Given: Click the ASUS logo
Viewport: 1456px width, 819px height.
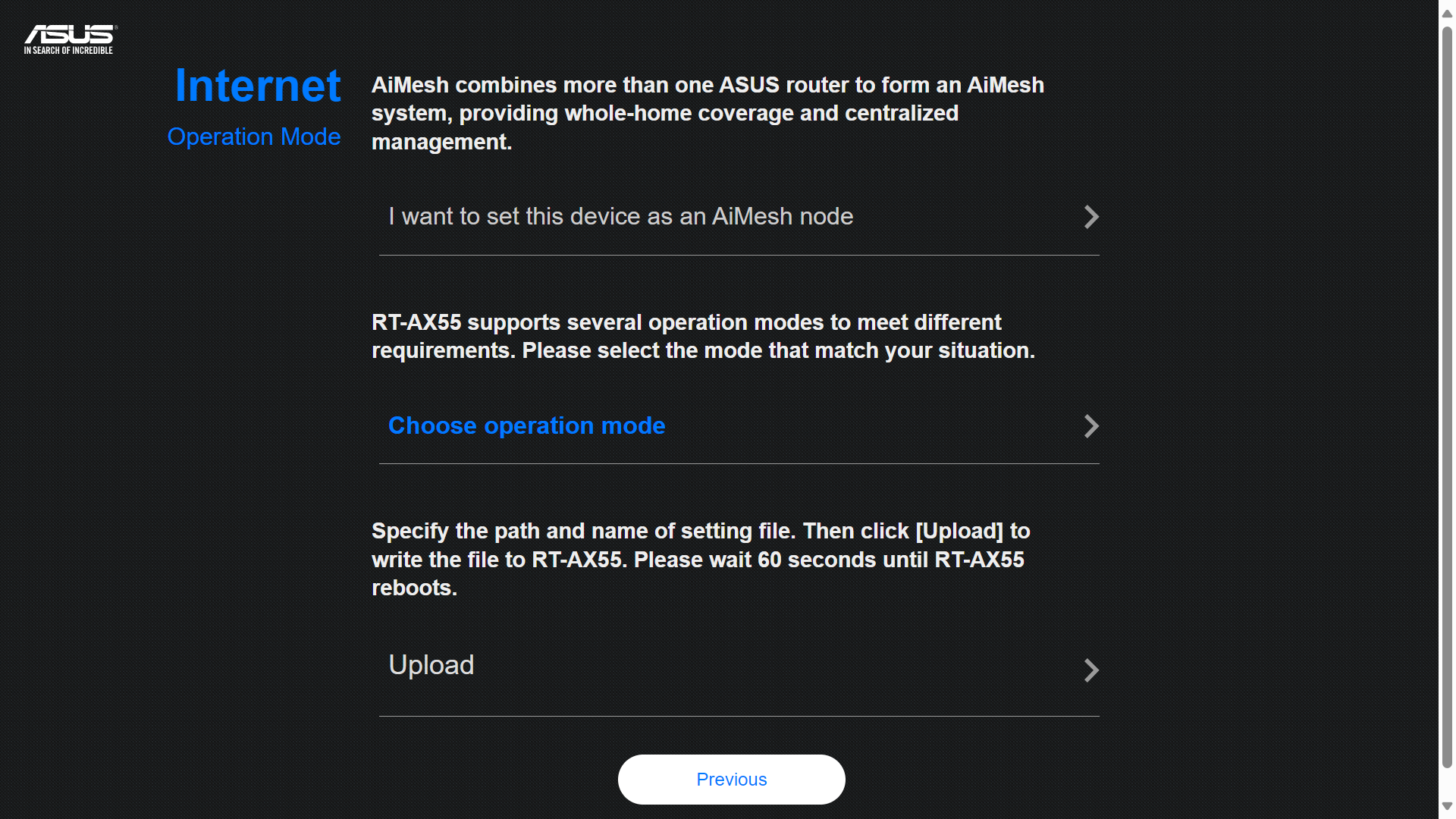Looking at the screenshot, I should (x=68, y=34).
